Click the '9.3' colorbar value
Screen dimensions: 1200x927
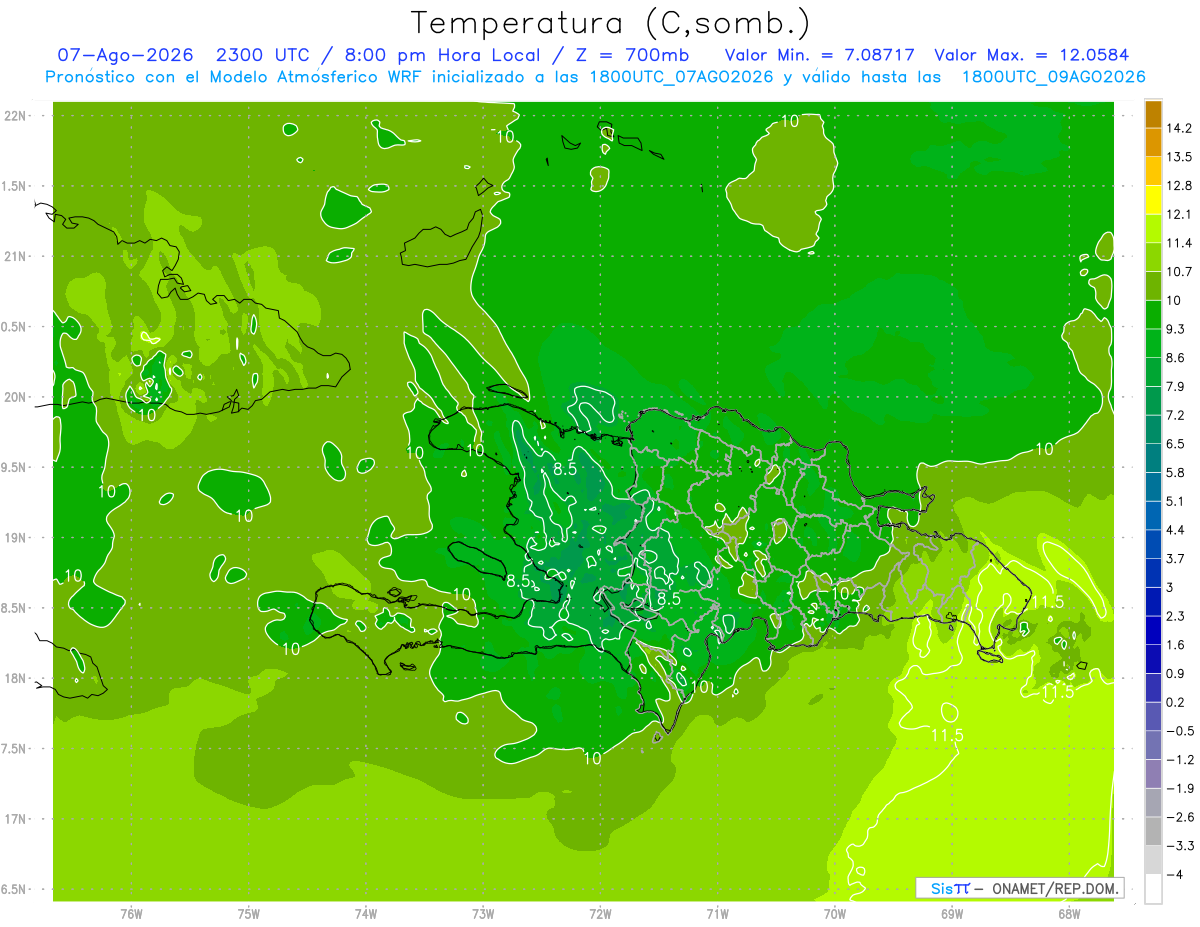[1176, 329]
